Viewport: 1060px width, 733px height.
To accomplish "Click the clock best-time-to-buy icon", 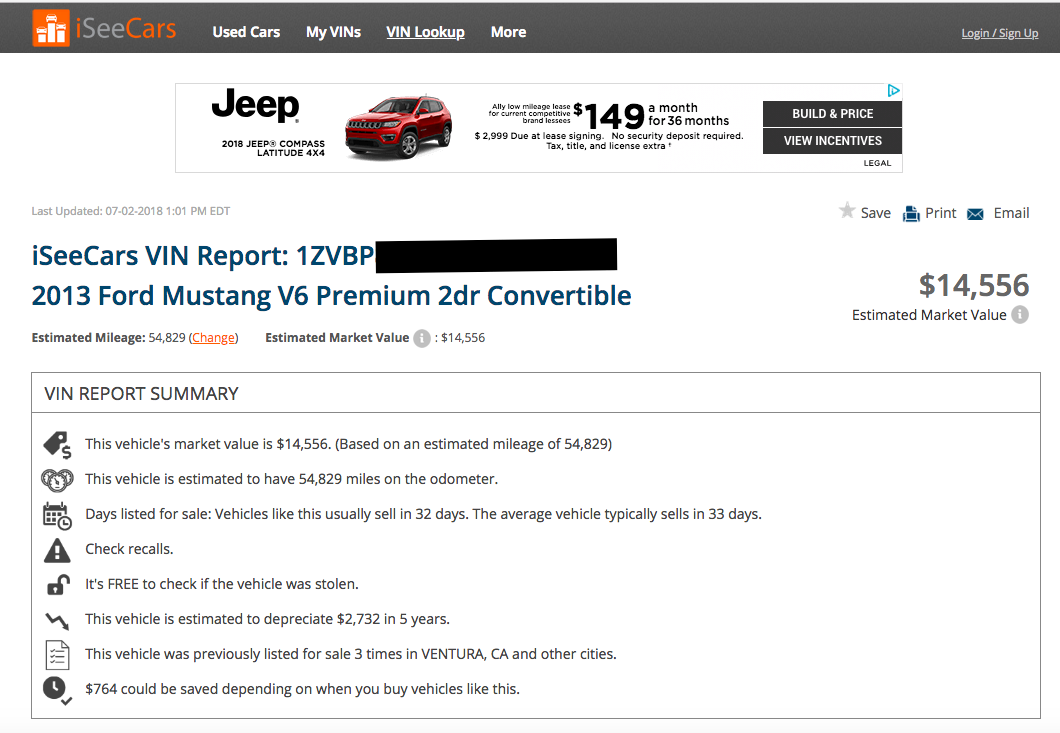I will click(57, 690).
